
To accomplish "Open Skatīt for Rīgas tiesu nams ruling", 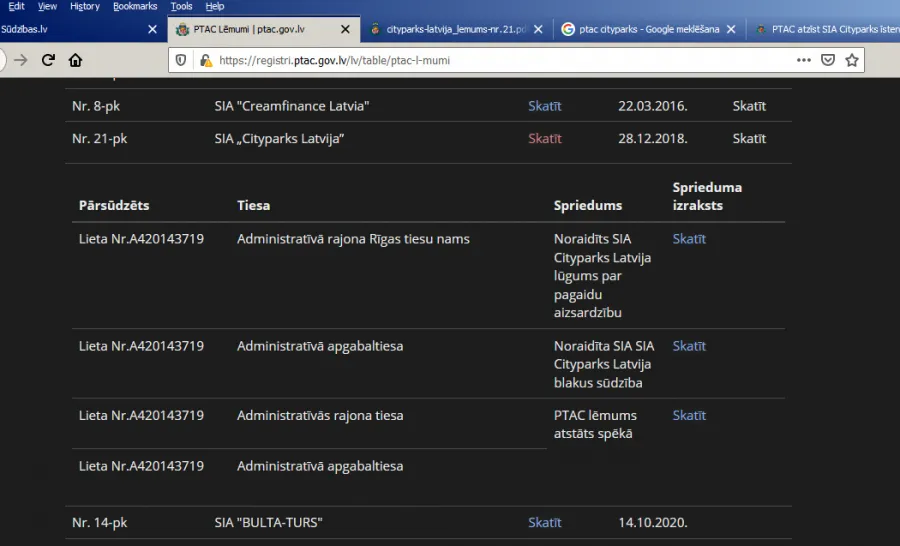I will 689,239.
